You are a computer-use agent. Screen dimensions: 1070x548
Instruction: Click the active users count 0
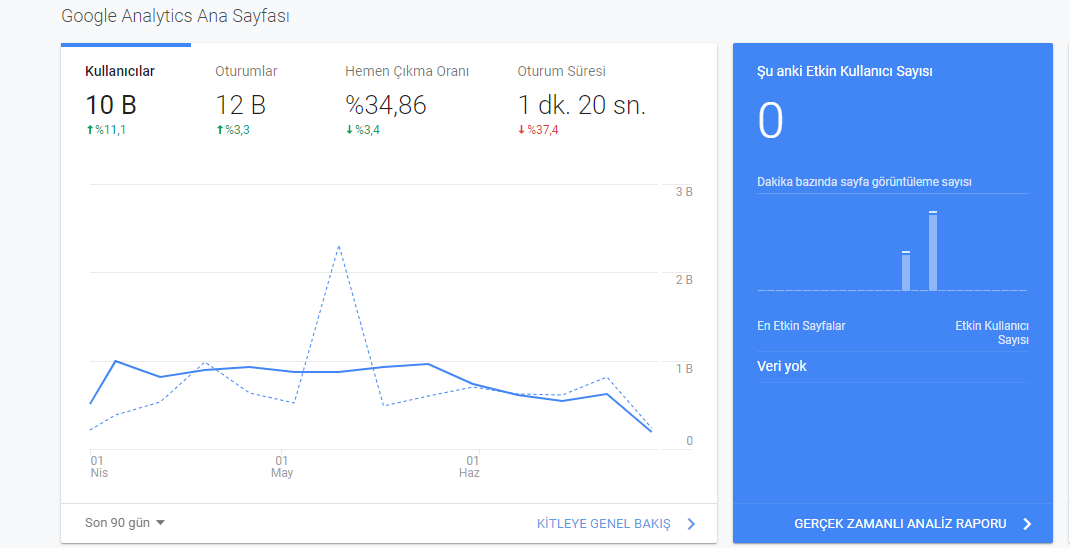tap(770, 121)
